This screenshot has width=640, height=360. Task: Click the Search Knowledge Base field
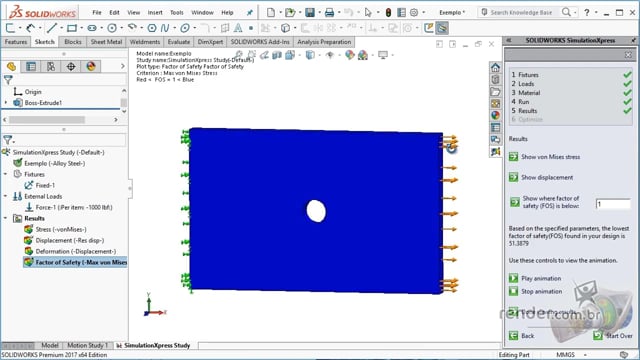521,13
